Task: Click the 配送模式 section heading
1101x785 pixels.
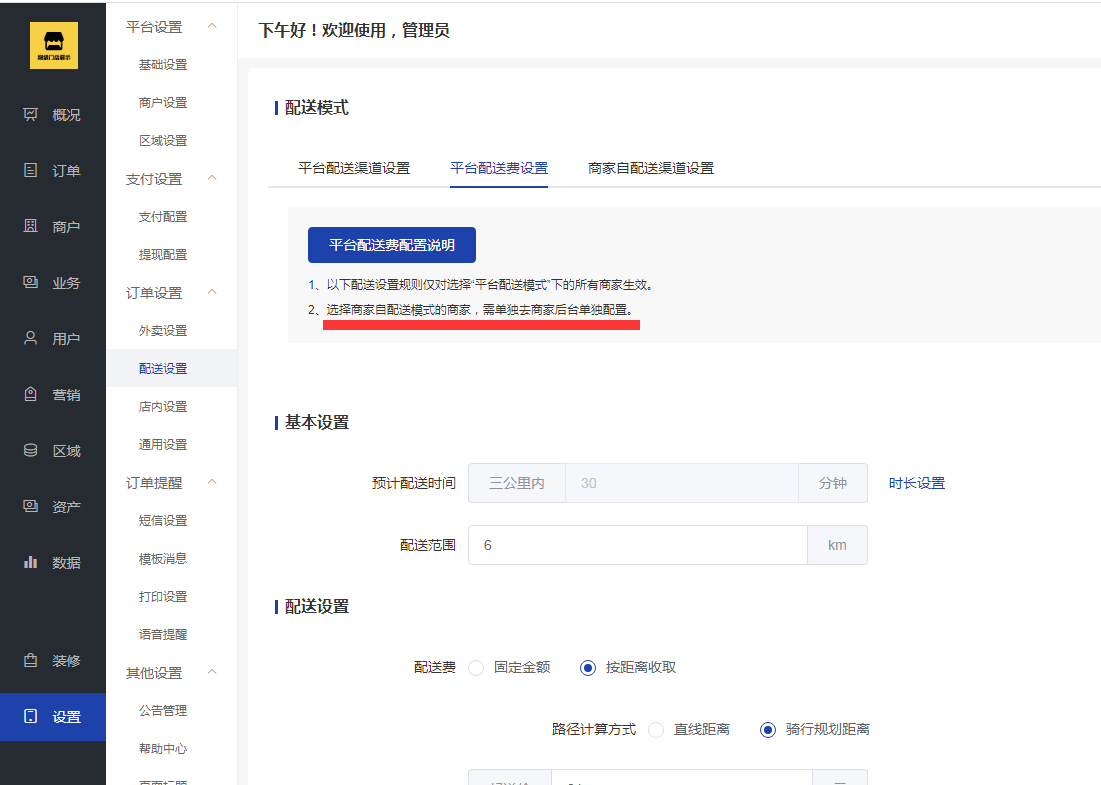Action: tap(317, 108)
